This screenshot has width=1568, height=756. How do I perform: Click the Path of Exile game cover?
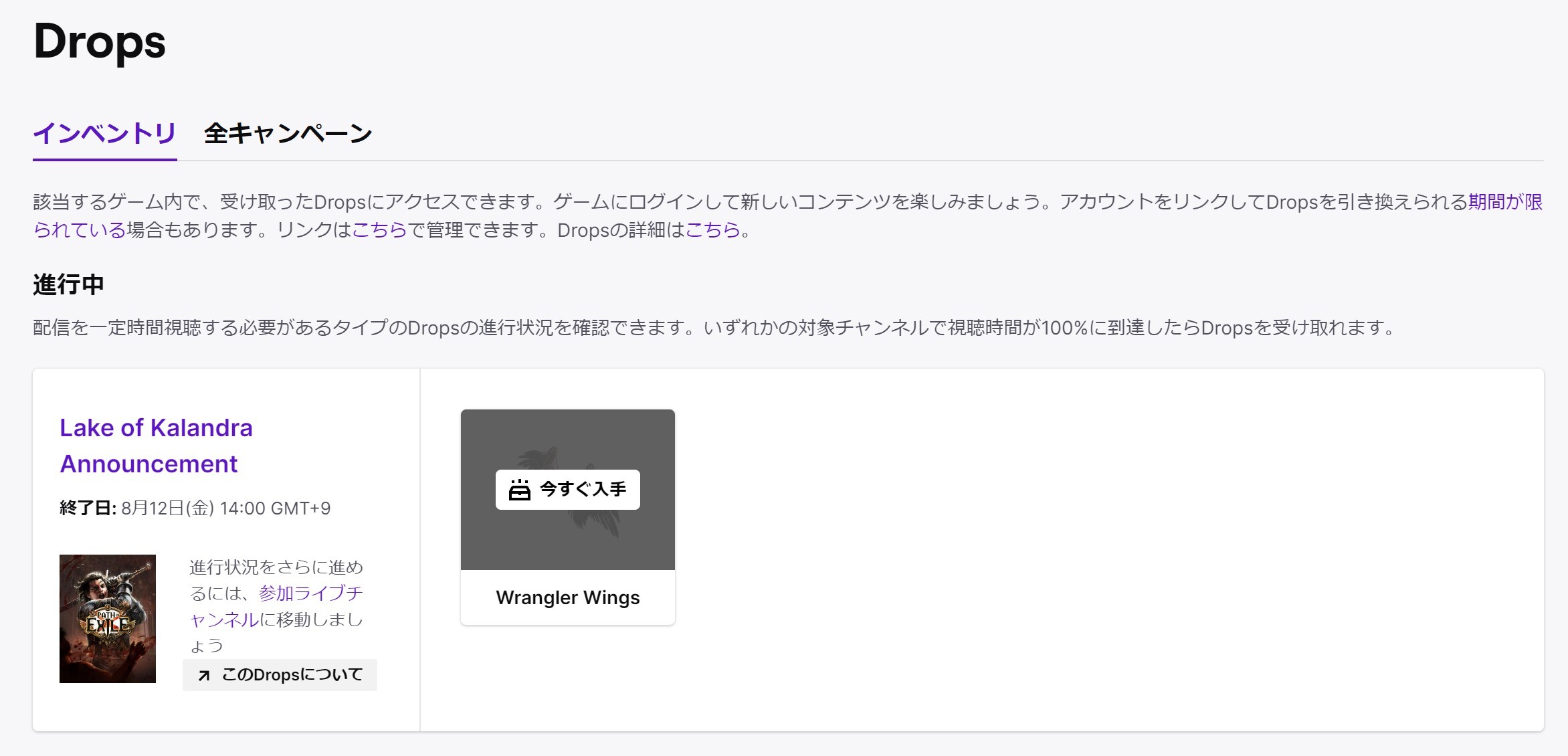point(108,619)
